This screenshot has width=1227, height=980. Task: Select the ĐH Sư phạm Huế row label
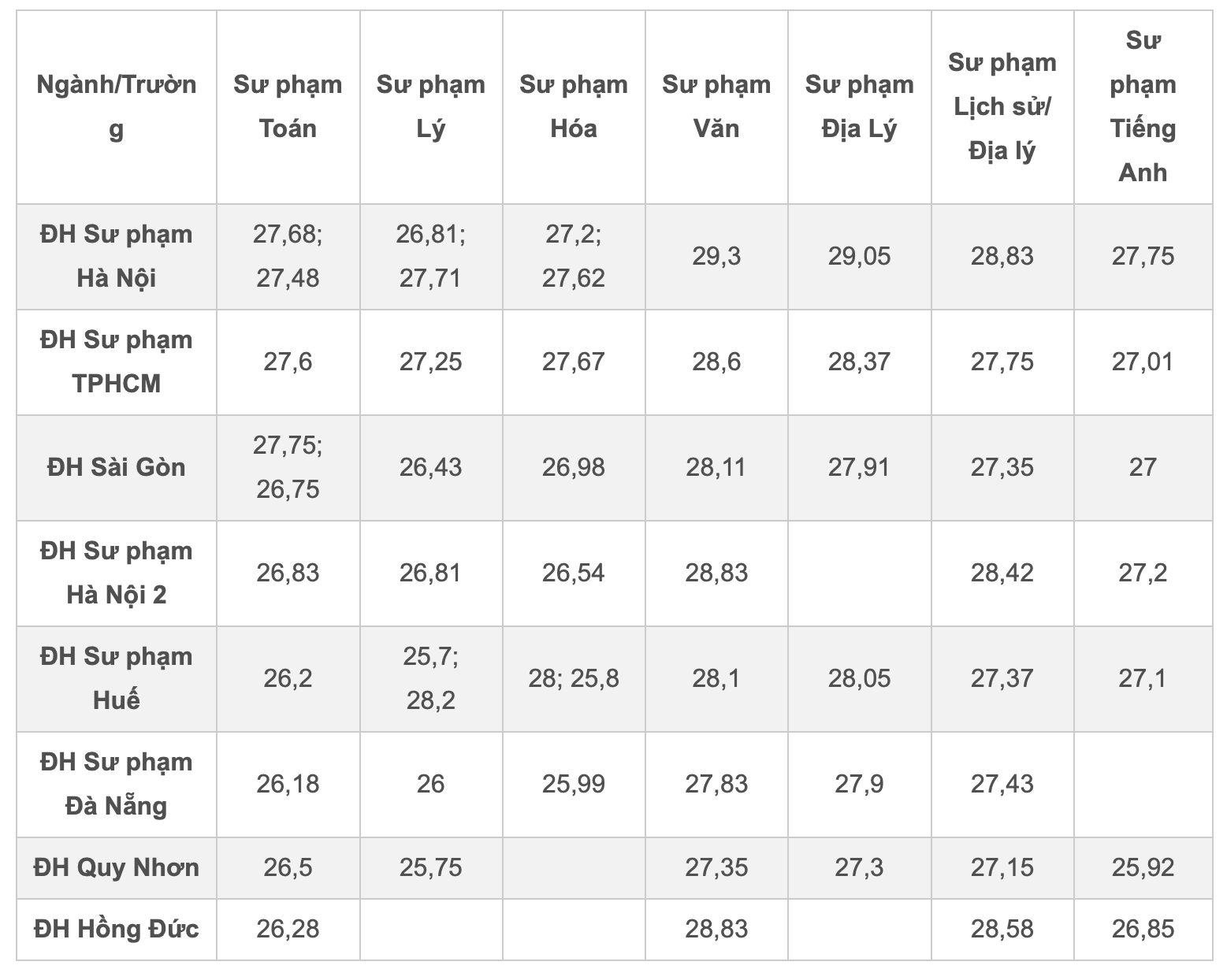(x=117, y=678)
